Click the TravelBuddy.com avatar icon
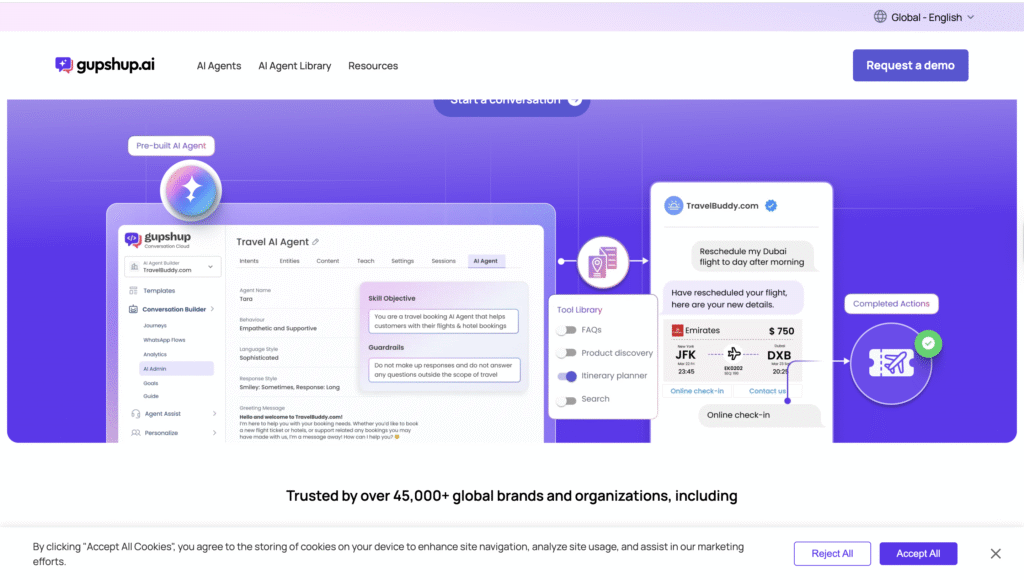 coord(673,206)
